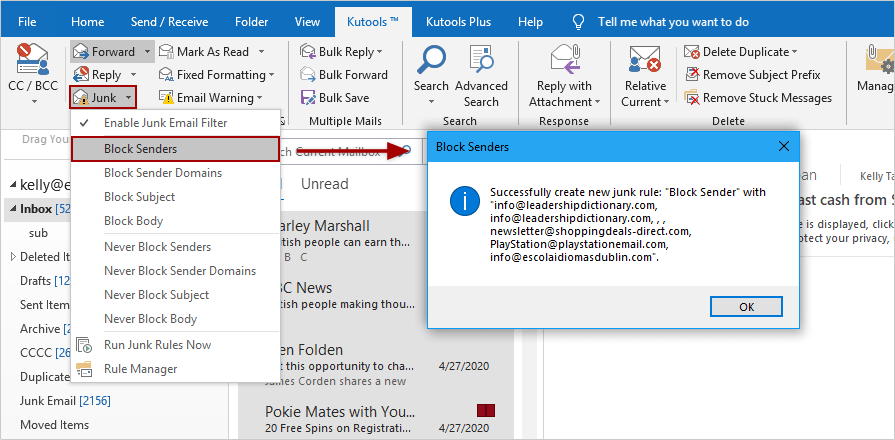
Task: Click Delete Duplicate icon
Action: tap(692, 52)
